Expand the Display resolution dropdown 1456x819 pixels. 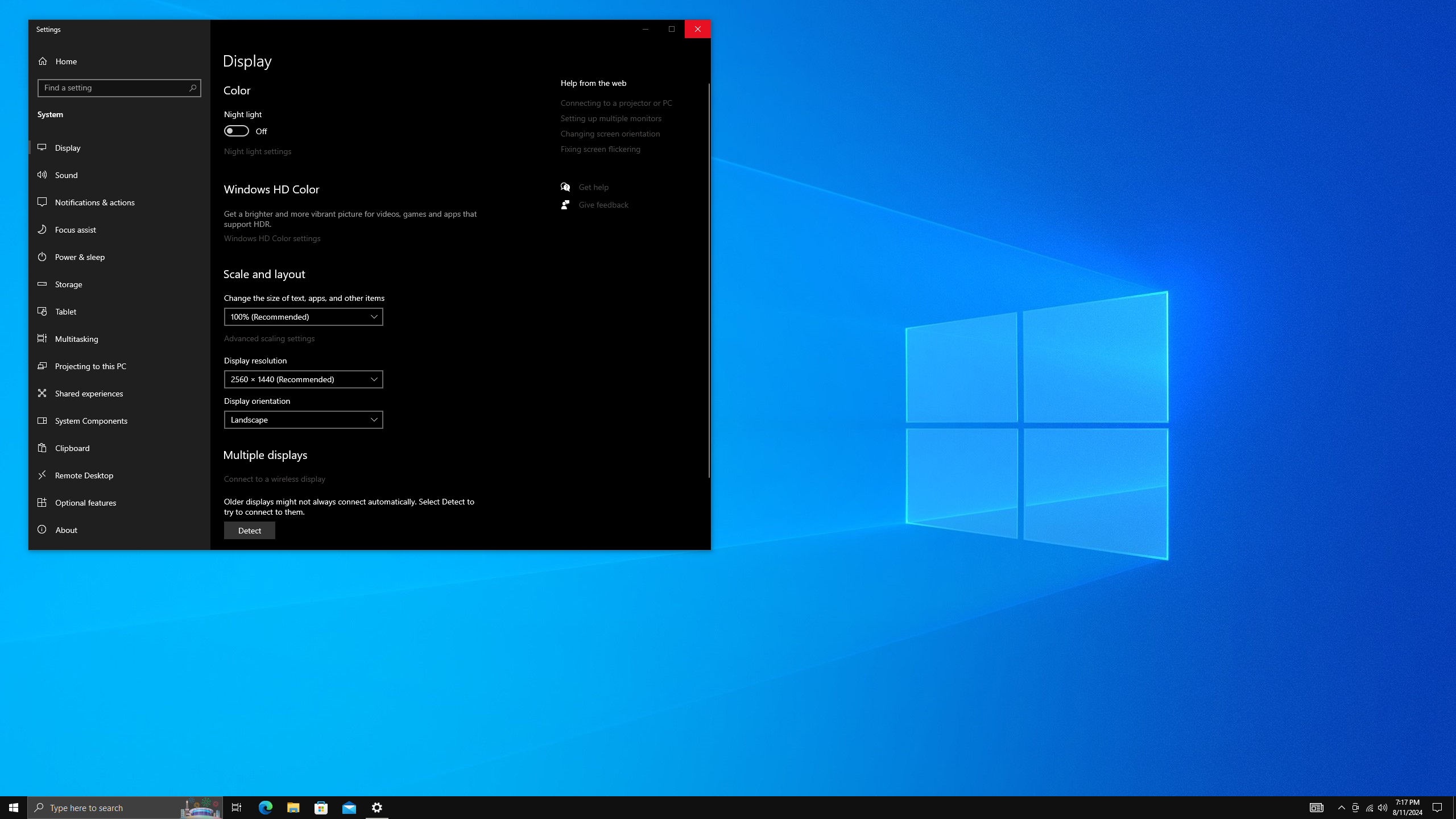303,379
